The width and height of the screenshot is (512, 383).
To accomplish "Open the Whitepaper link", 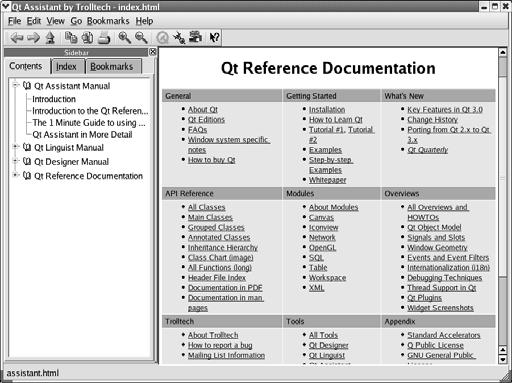I will [328, 180].
